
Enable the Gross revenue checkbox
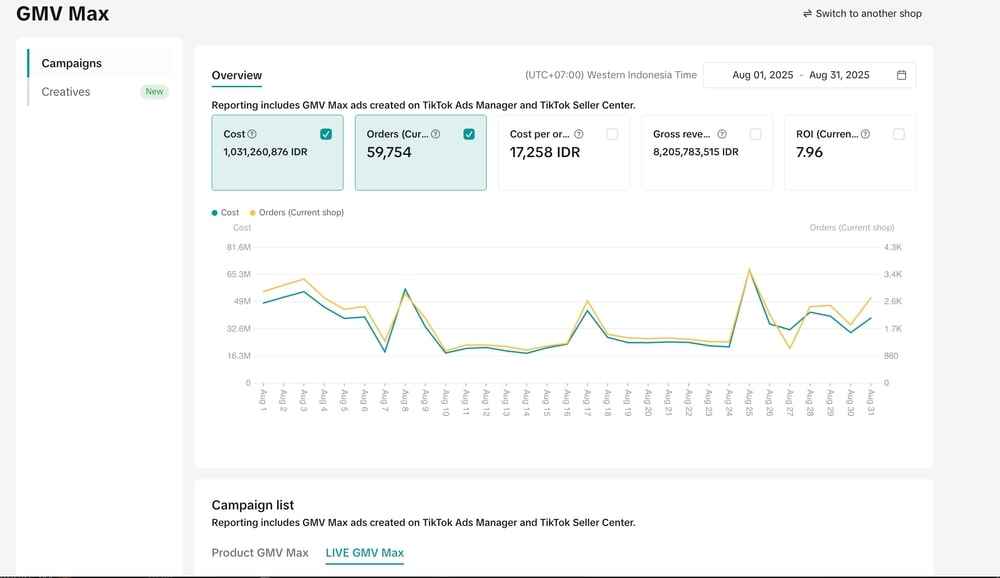point(755,134)
